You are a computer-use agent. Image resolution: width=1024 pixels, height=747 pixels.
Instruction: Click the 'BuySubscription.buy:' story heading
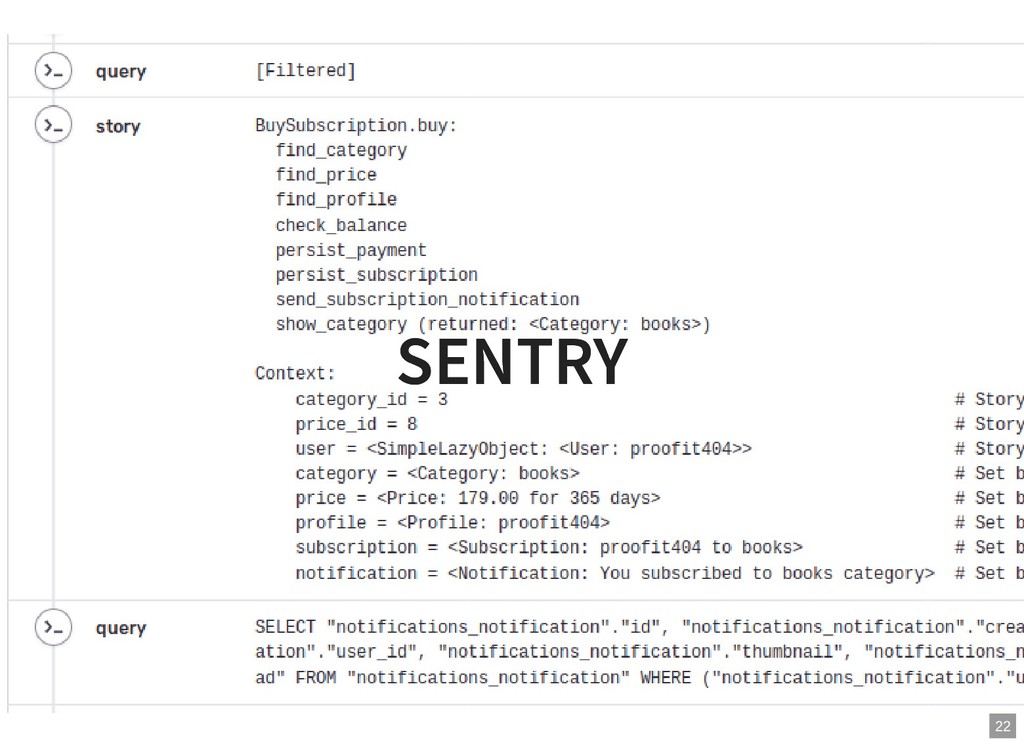click(x=356, y=125)
